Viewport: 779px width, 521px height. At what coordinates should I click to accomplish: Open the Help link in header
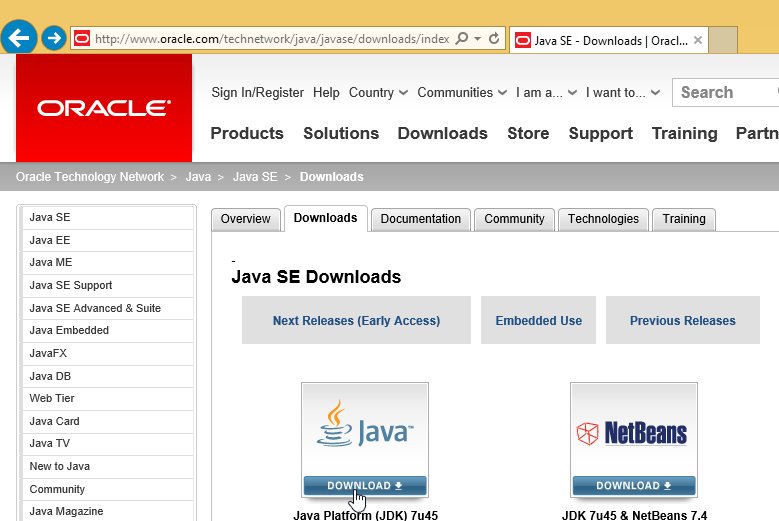point(326,92)
